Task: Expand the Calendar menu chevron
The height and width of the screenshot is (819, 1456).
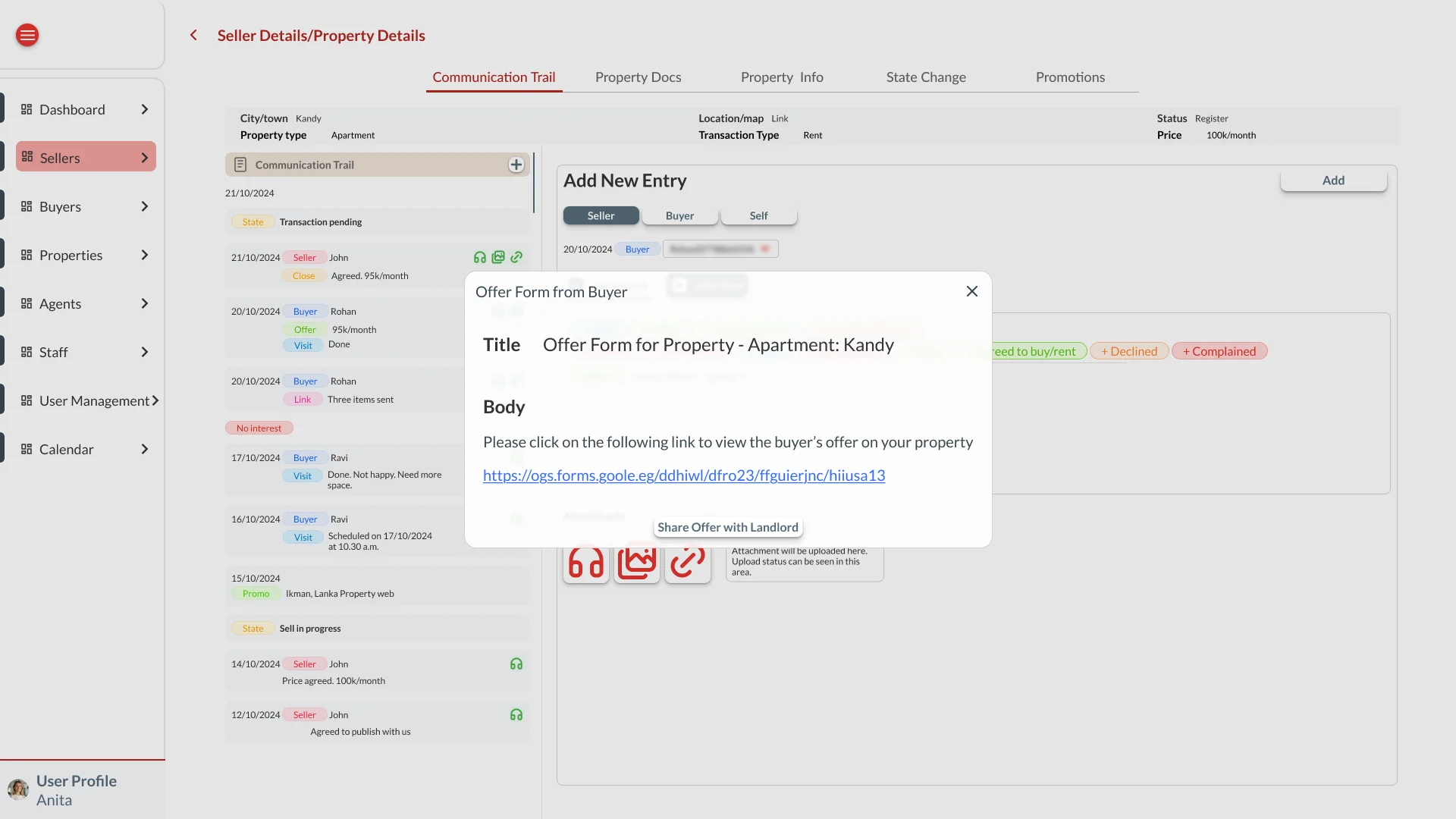Action: (x=145, y=449)
